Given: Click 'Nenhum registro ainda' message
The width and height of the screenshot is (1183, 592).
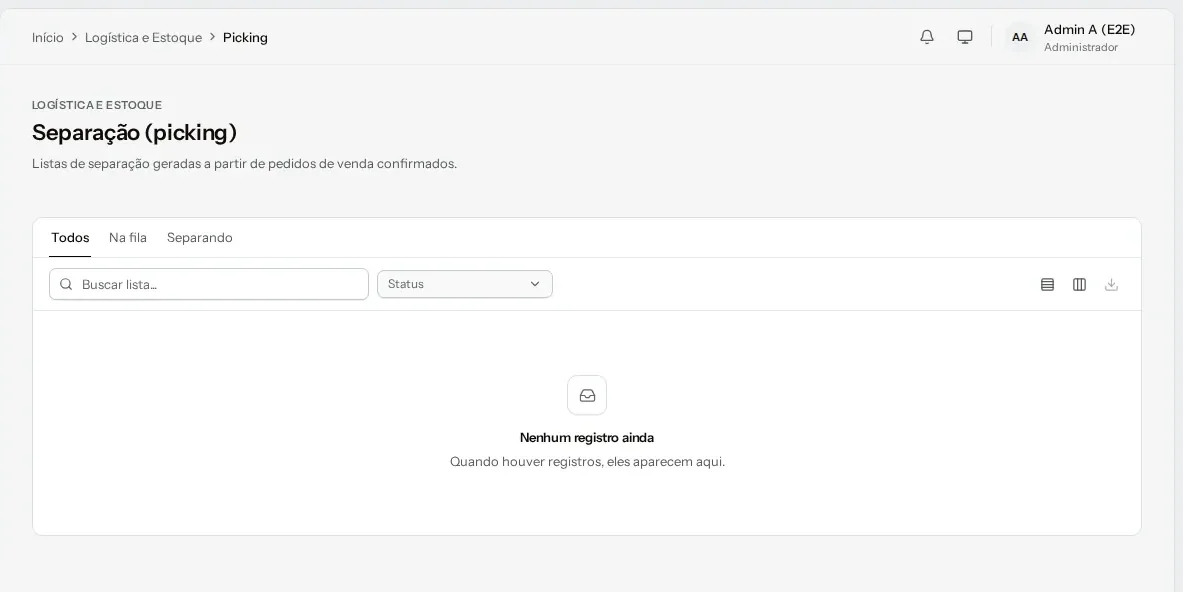Looking at the screenshot, I should tap(587, 437).
